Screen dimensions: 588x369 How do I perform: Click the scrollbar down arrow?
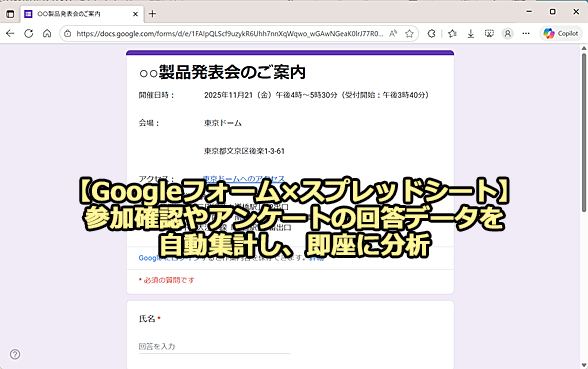tap(584, 366)
